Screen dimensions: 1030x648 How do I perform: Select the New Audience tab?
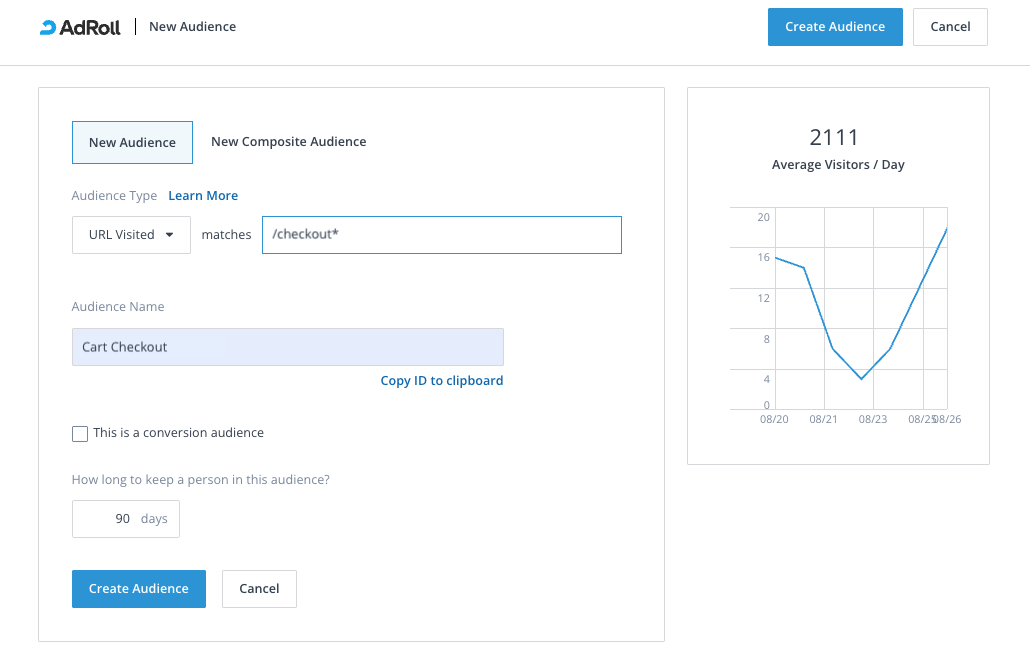click(132, 142)
